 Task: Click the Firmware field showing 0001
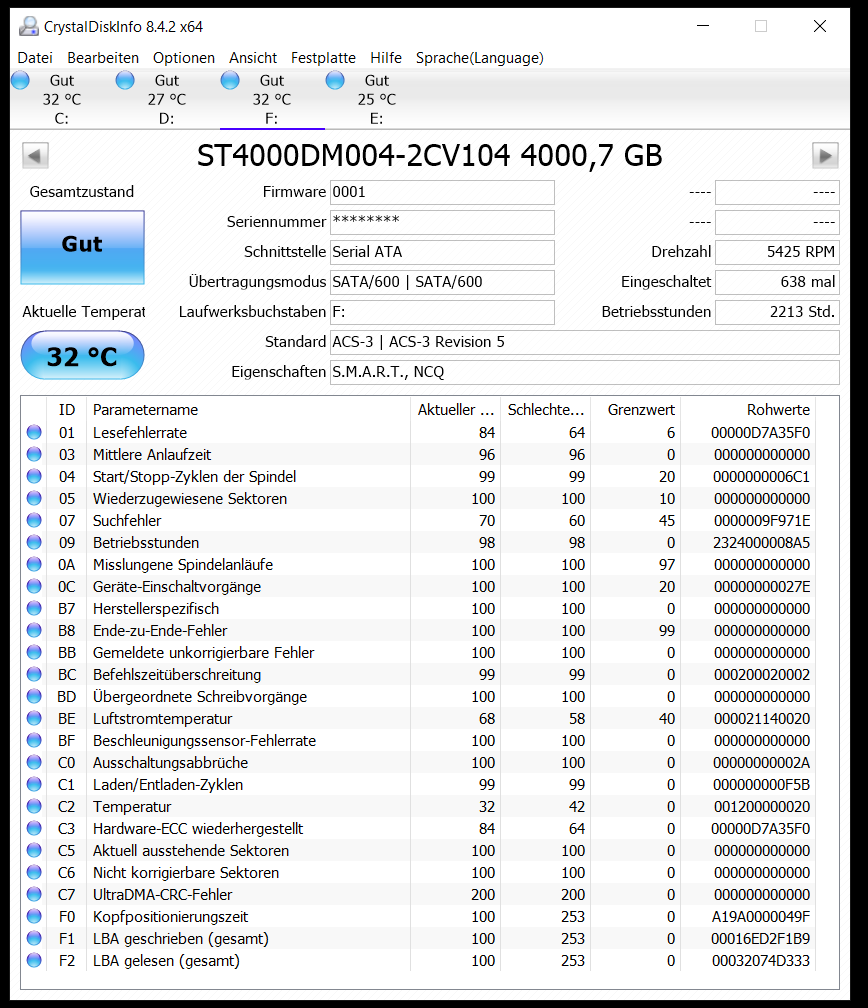442,192
